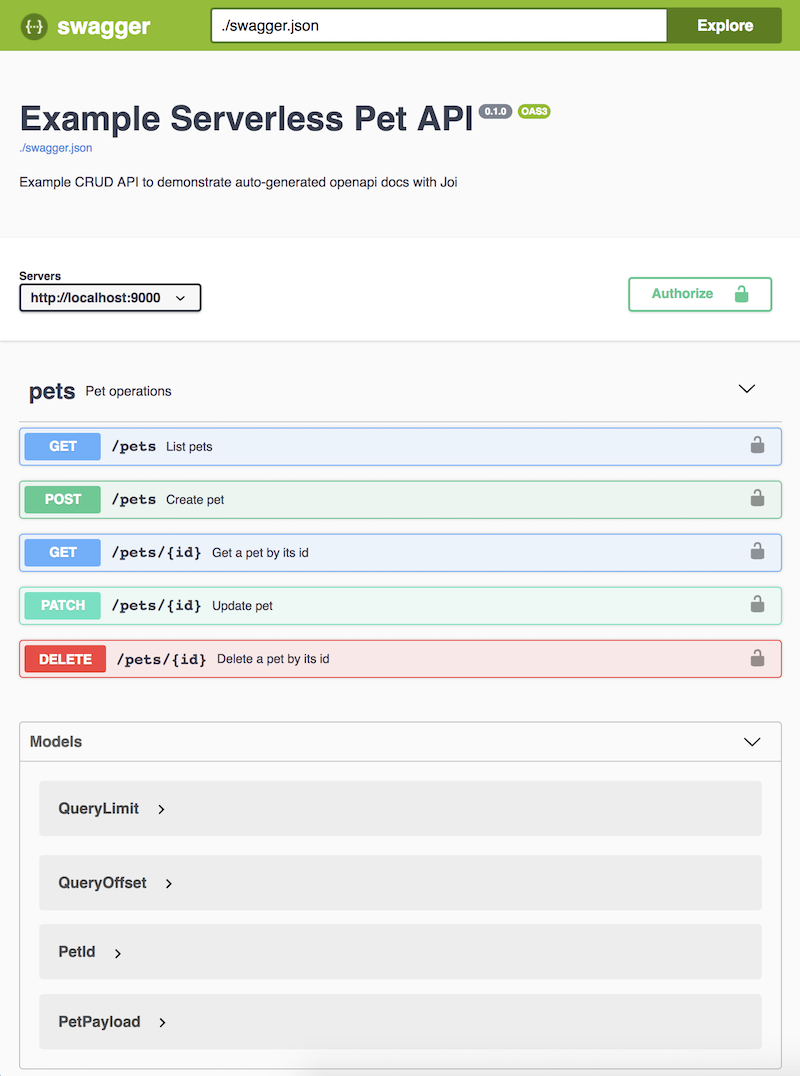Open the Authorize dialog
The image size is (800, 1076).
tap(700, 294)
